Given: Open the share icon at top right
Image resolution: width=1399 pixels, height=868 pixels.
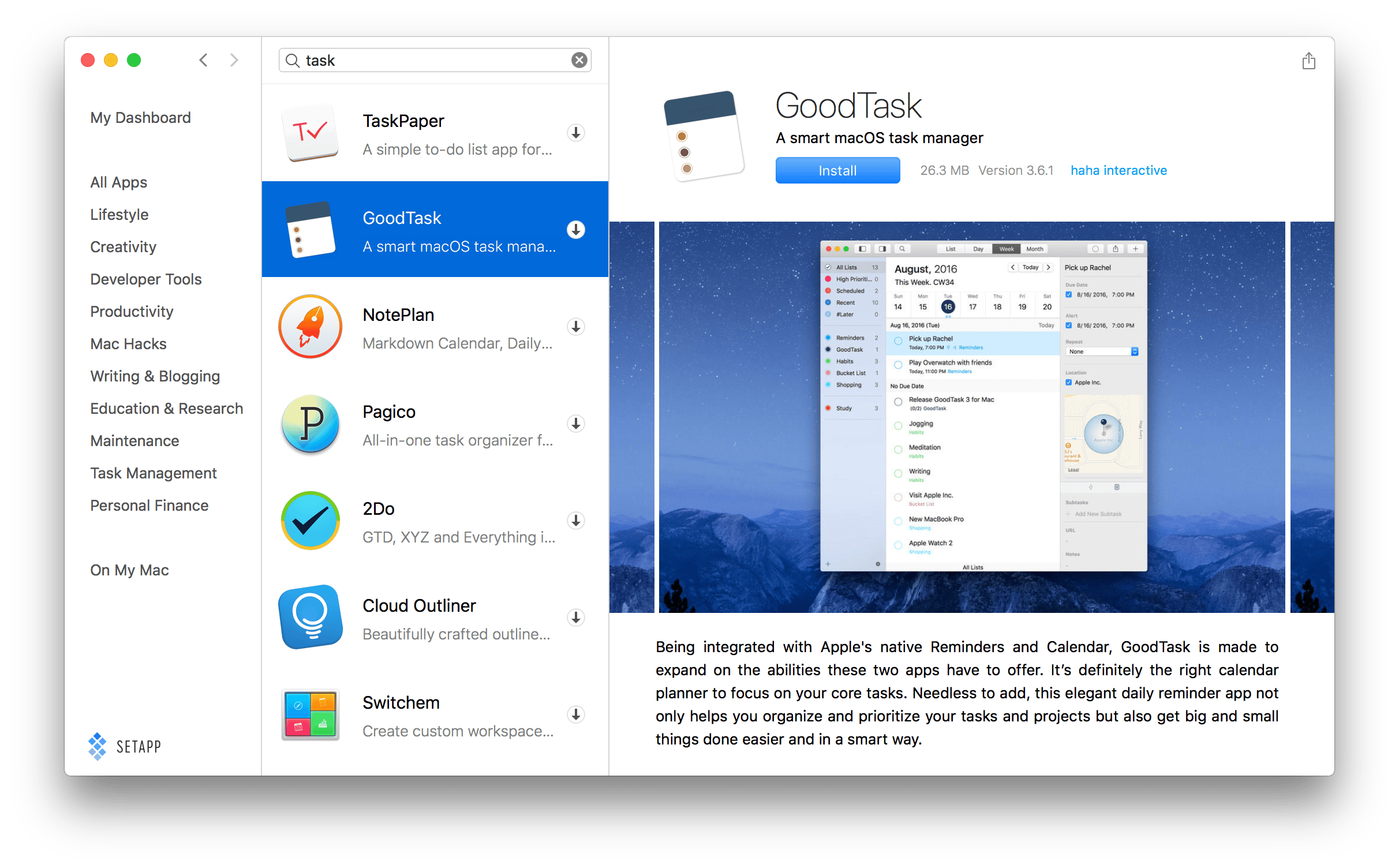Looking at the screenshot, I should coord(1308,61).
